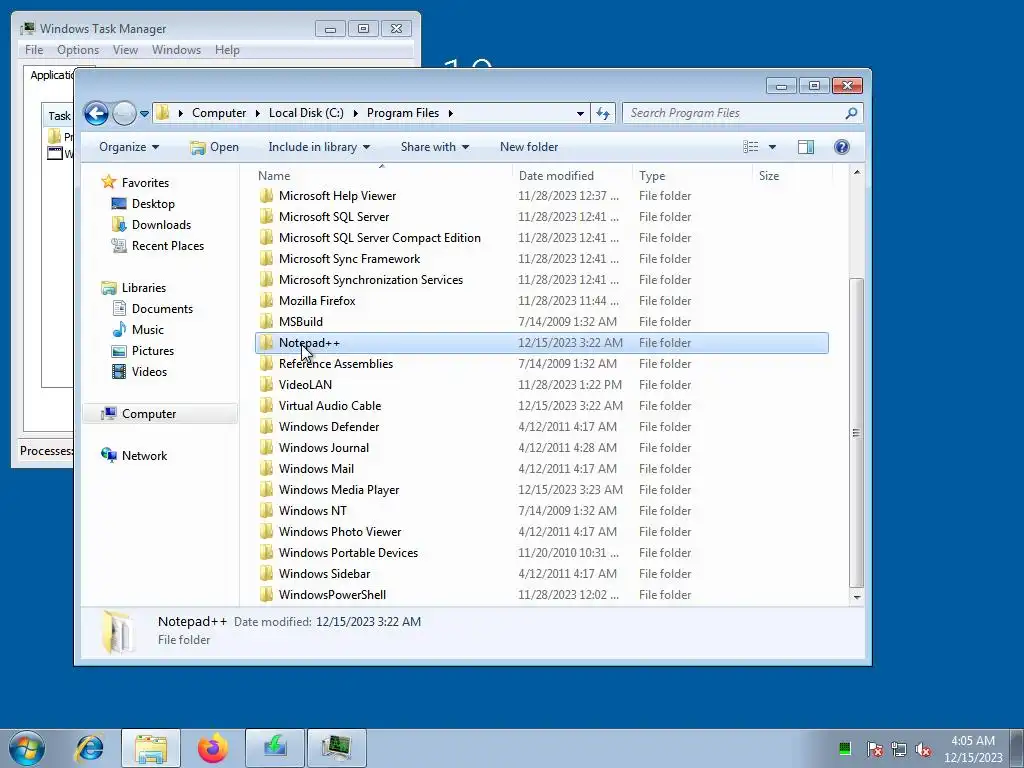Sort by Size column header
1024x768 pixels.
click(792, 176)
